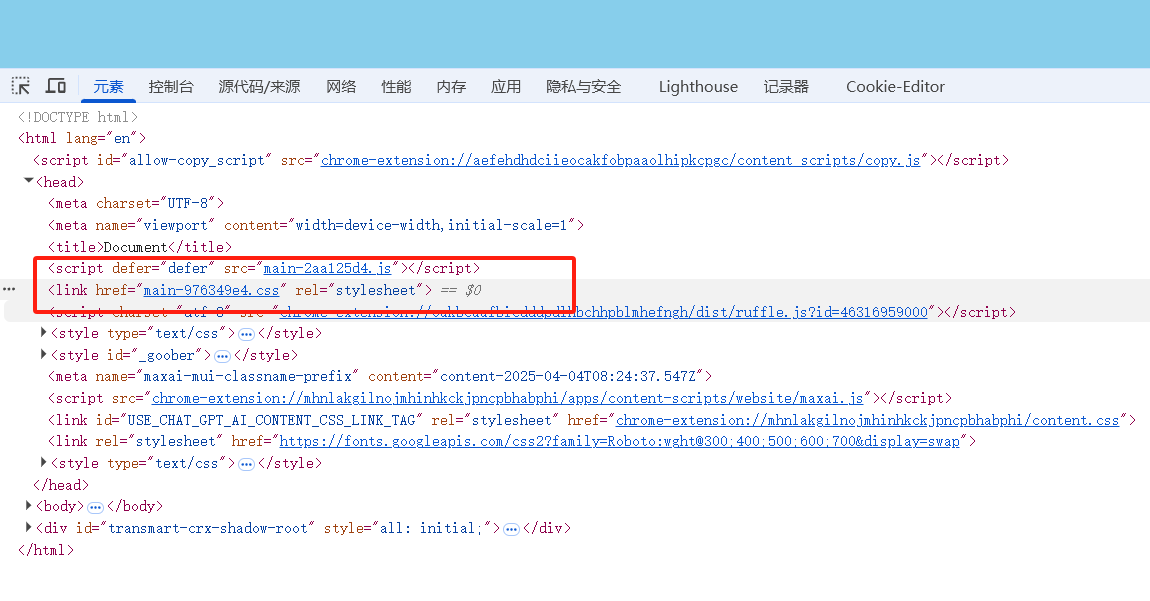Click the "all: initial;" style attribute value
Screen dimensions: 1150x601
(x=431, y=528)
